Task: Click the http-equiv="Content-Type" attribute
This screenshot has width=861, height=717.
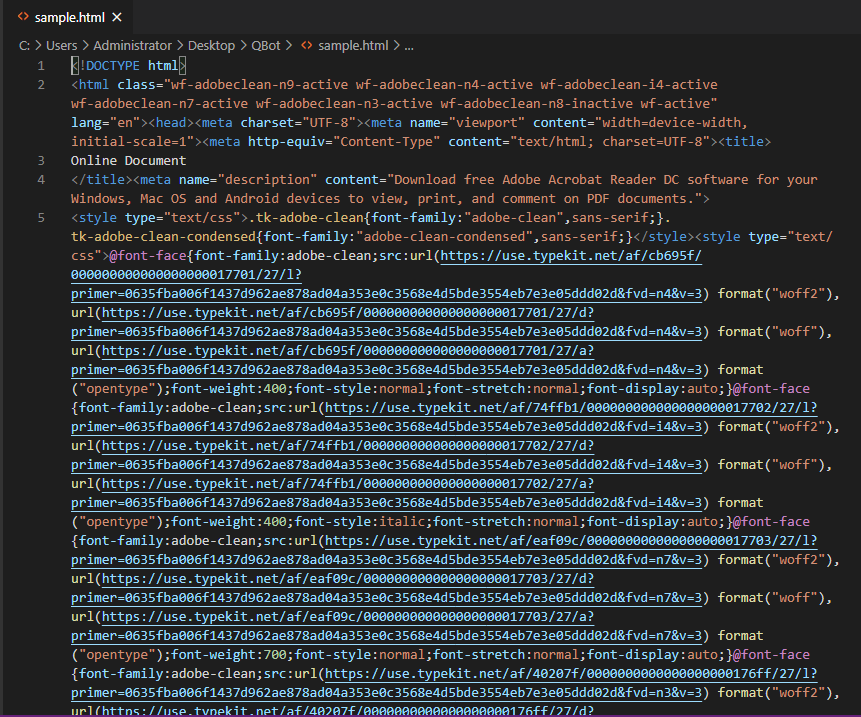Action: [x=344, y=142]
